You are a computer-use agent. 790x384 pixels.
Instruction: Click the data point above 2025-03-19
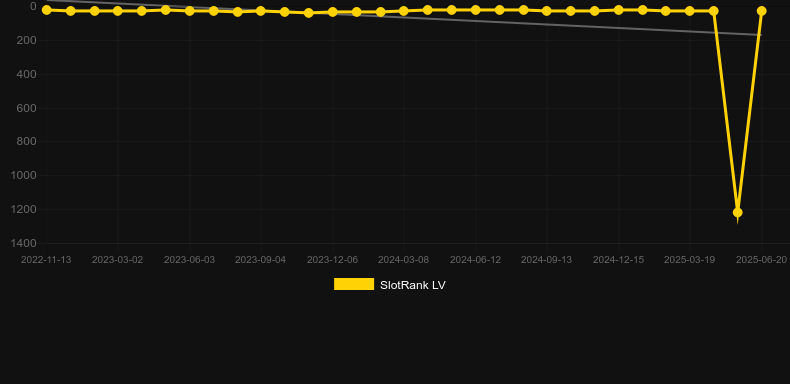click(690, 11)
